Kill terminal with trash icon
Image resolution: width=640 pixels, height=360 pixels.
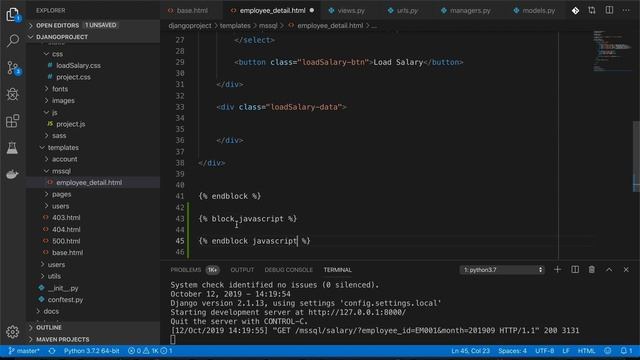tap(591, 269)
